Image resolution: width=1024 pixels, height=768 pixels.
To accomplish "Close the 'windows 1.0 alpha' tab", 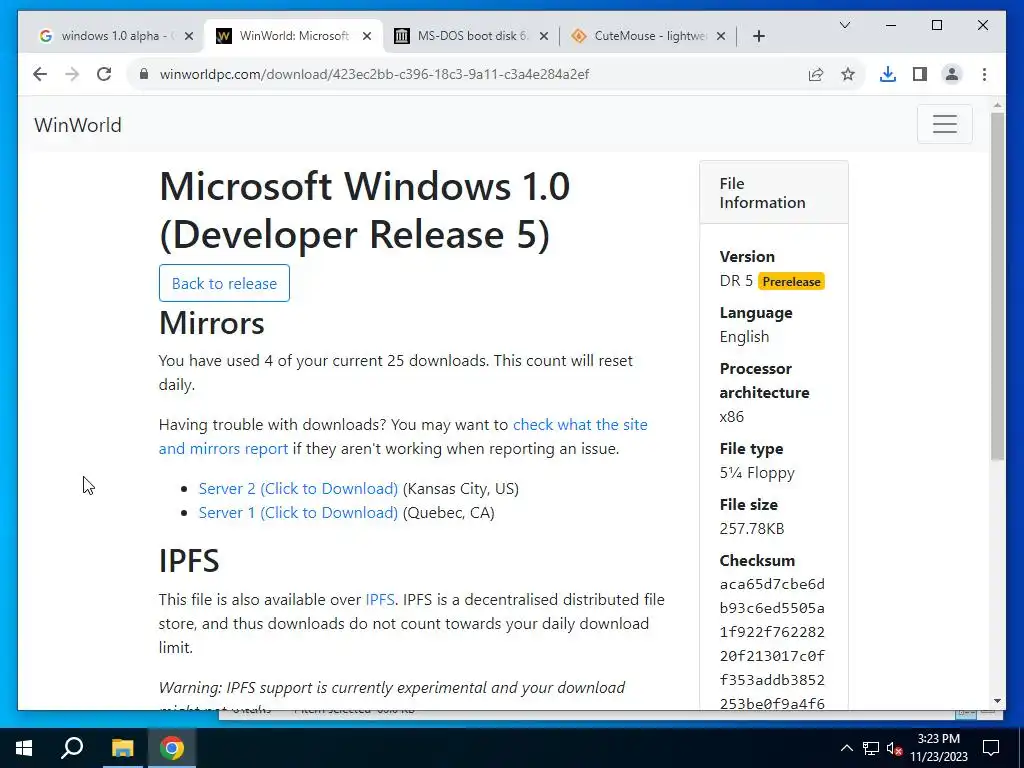I will (189, 36).
